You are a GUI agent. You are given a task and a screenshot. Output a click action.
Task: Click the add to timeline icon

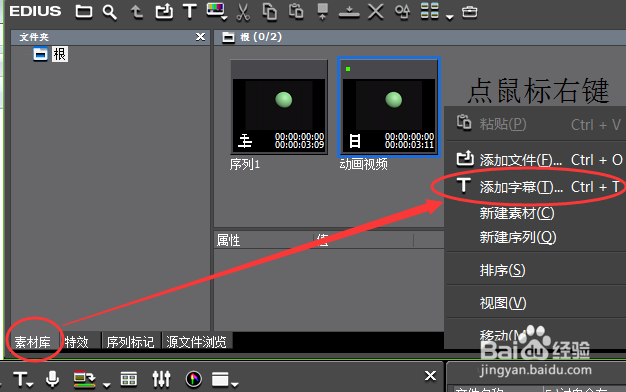[x=349, y=12]
